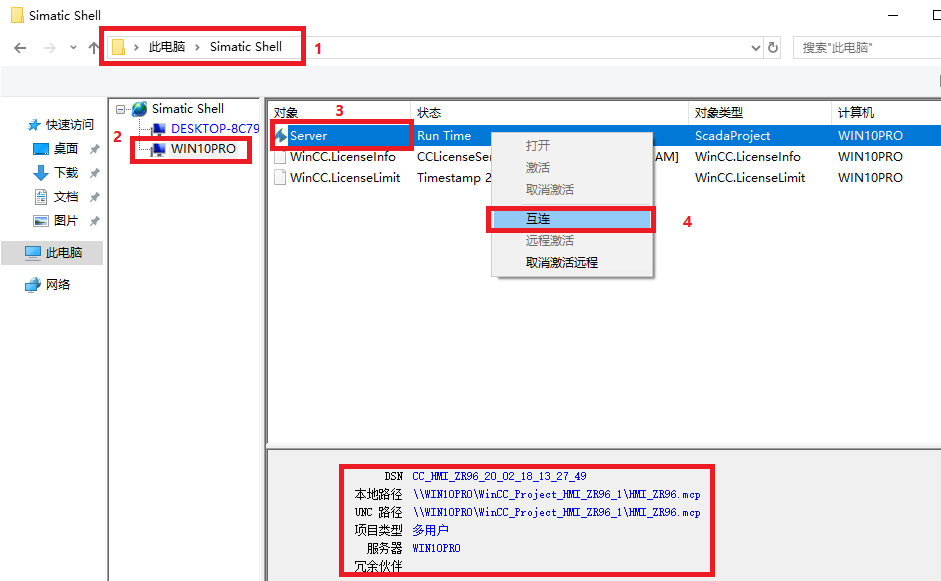This screenshot has width=941, height=581.
Task: Click the Server WinCC project icon
Action: pos(280,136)
